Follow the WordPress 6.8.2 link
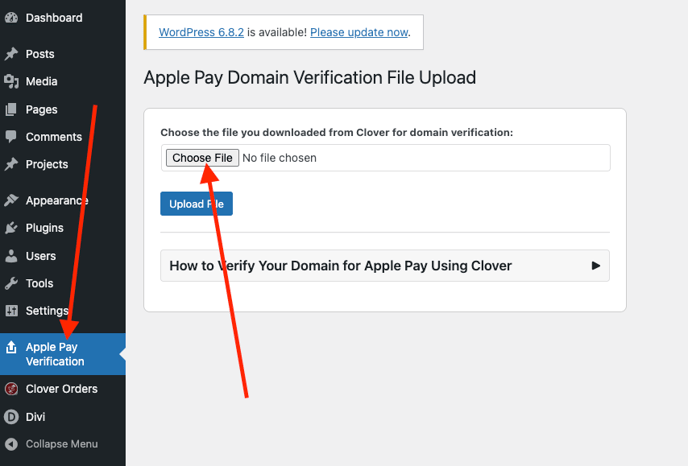 (x=201, y=32)
